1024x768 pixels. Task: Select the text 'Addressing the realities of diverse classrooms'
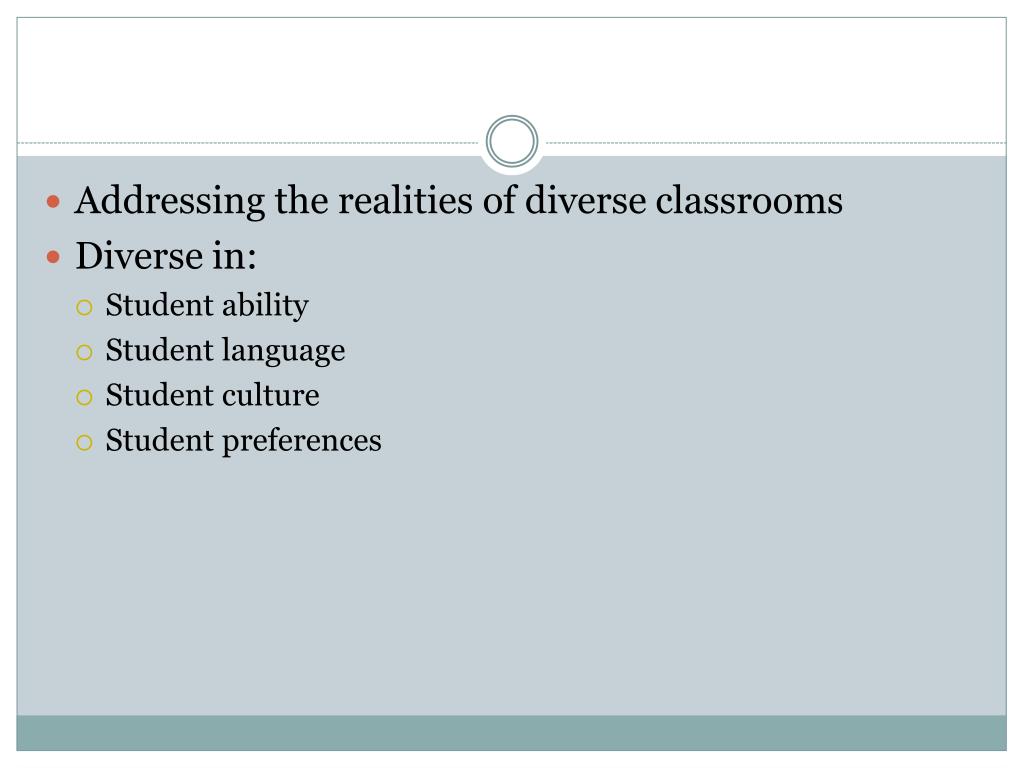coord(458,200)
